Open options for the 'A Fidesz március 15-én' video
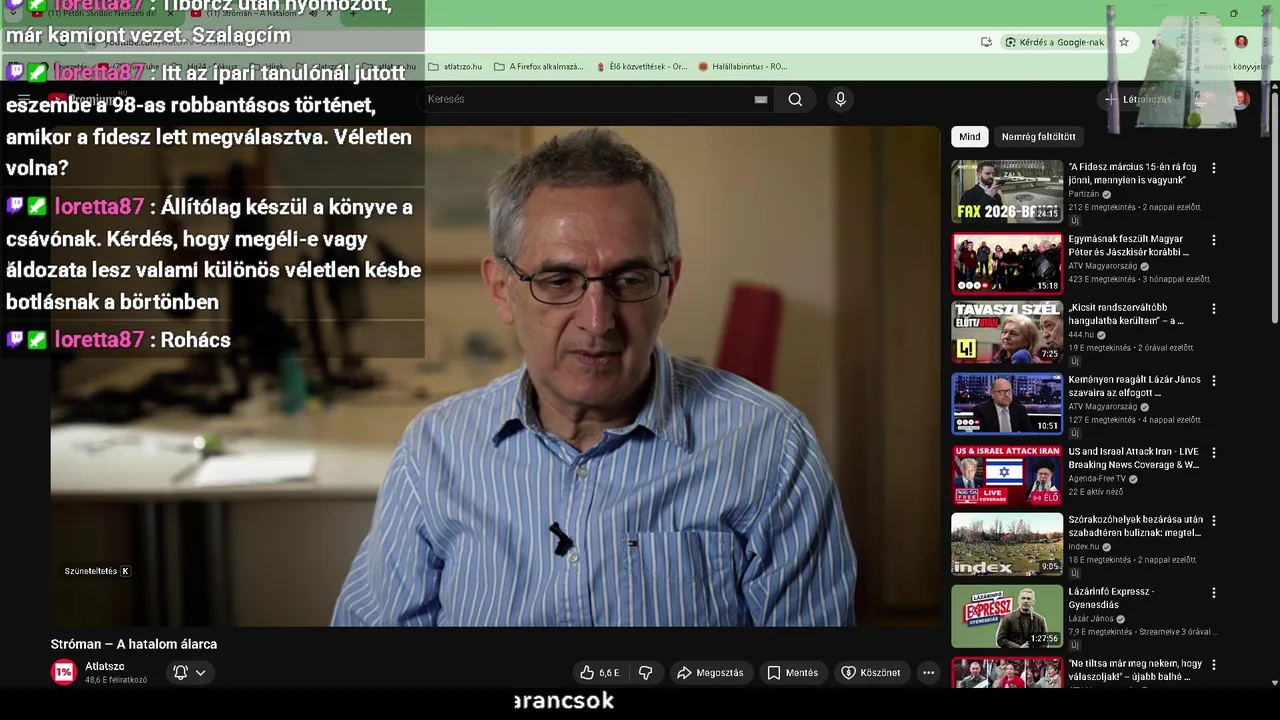The height and width of the screenshot is (720, 1280). pyautogui.click(x=1214, y=169)
